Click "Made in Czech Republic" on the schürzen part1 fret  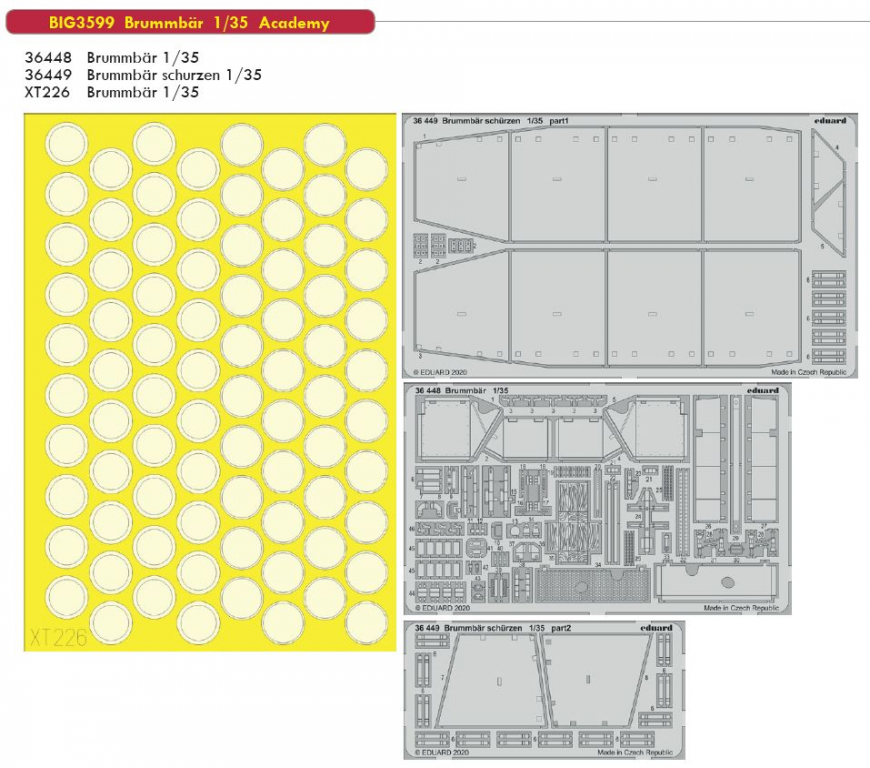(x=808, y=372)
